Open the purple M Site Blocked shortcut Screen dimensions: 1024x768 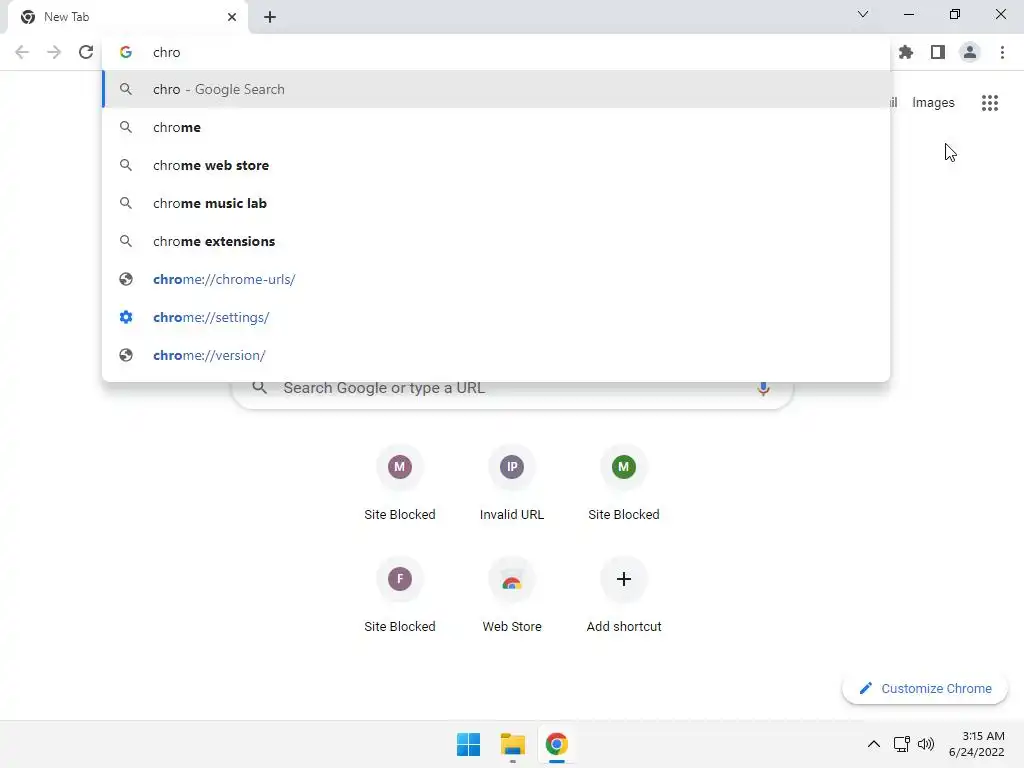pyautogui.click(x=400, y=485)
